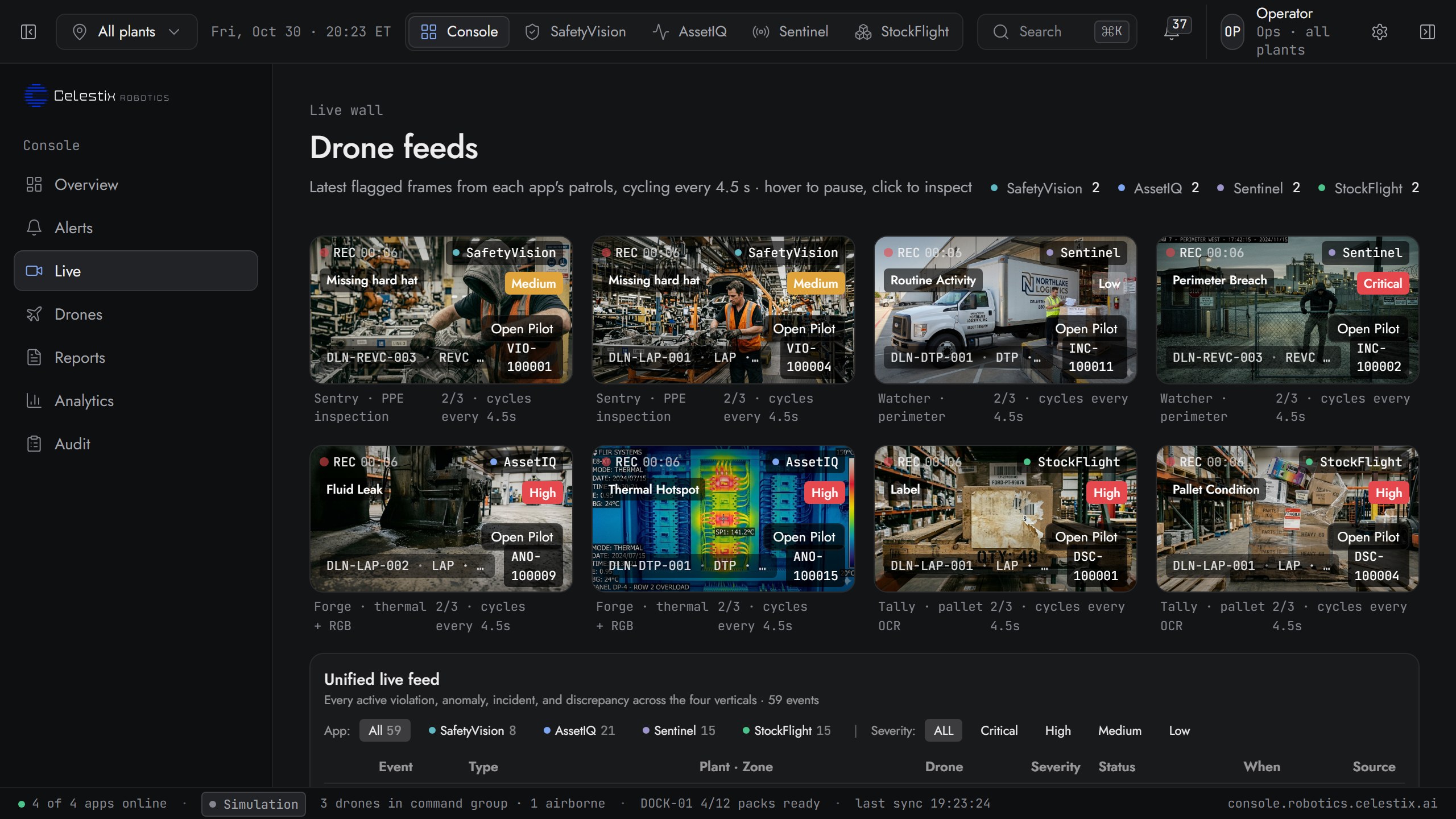Filter live feed by StockFlight 15

pyautogui.click(x=787, y=730)
